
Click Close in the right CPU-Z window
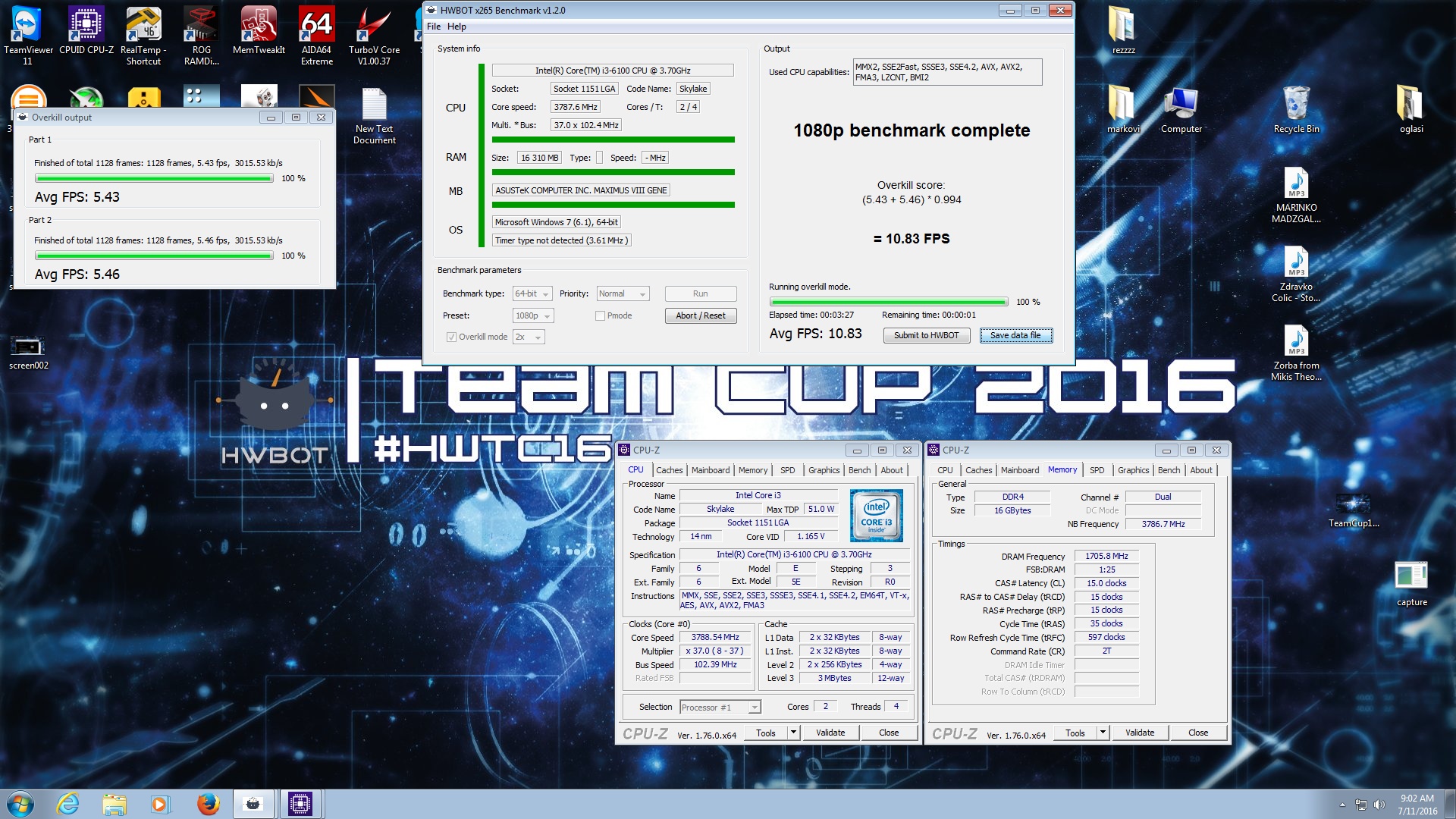[x=1198, y=733]
